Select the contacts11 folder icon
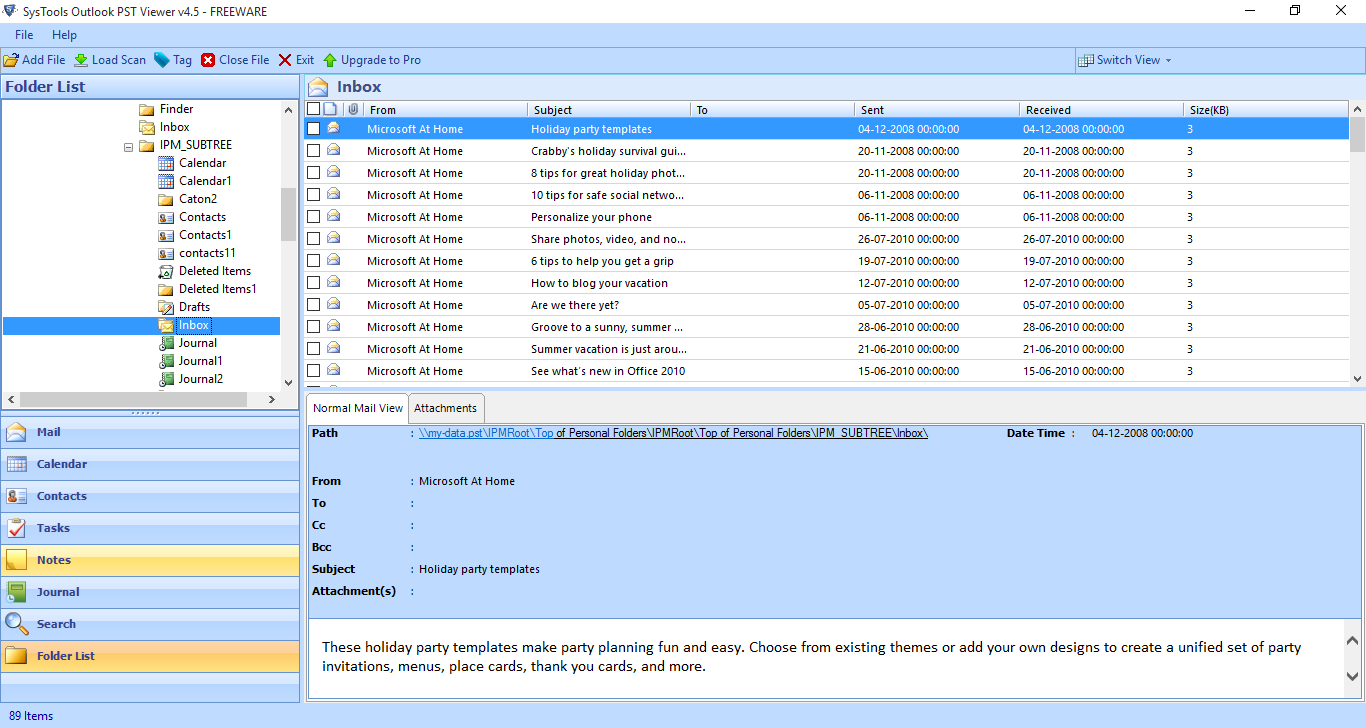Viewport: 1366px width, 728px height. point(166,253)
